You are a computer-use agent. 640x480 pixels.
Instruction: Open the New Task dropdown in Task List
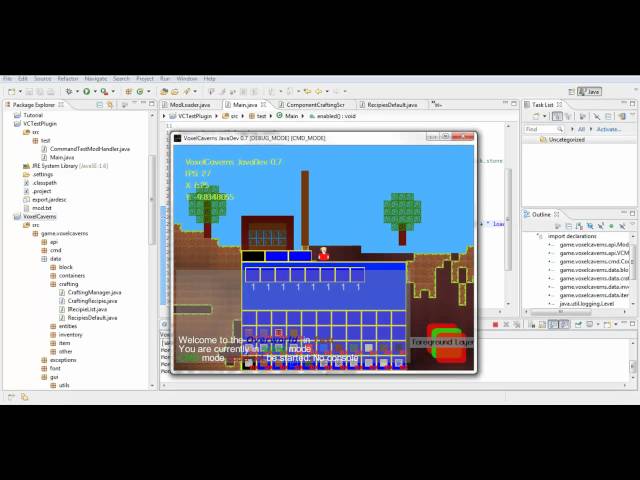[x=544, y=117]
